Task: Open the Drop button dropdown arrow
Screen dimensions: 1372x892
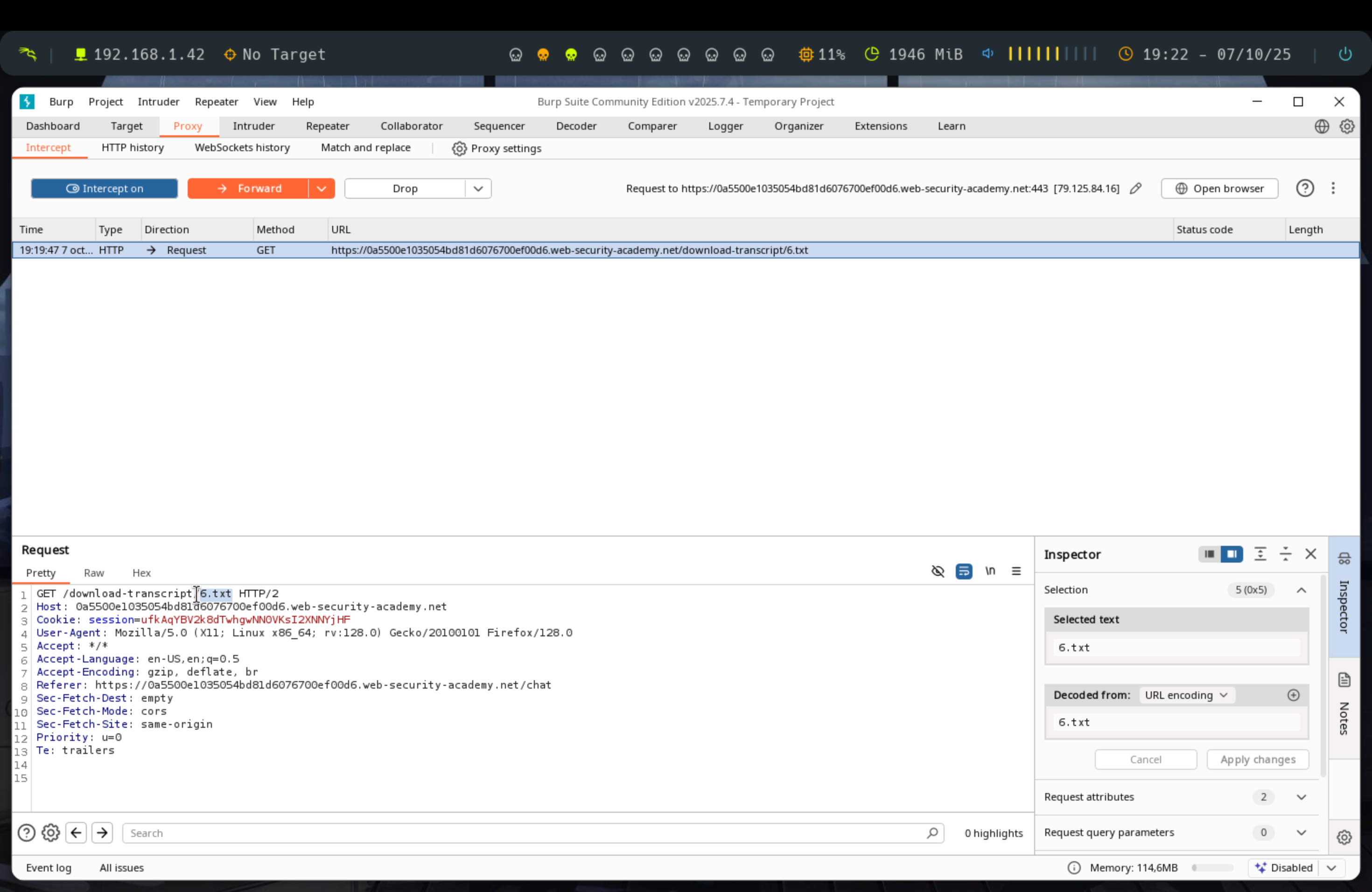Action: (x=478, y=188)
